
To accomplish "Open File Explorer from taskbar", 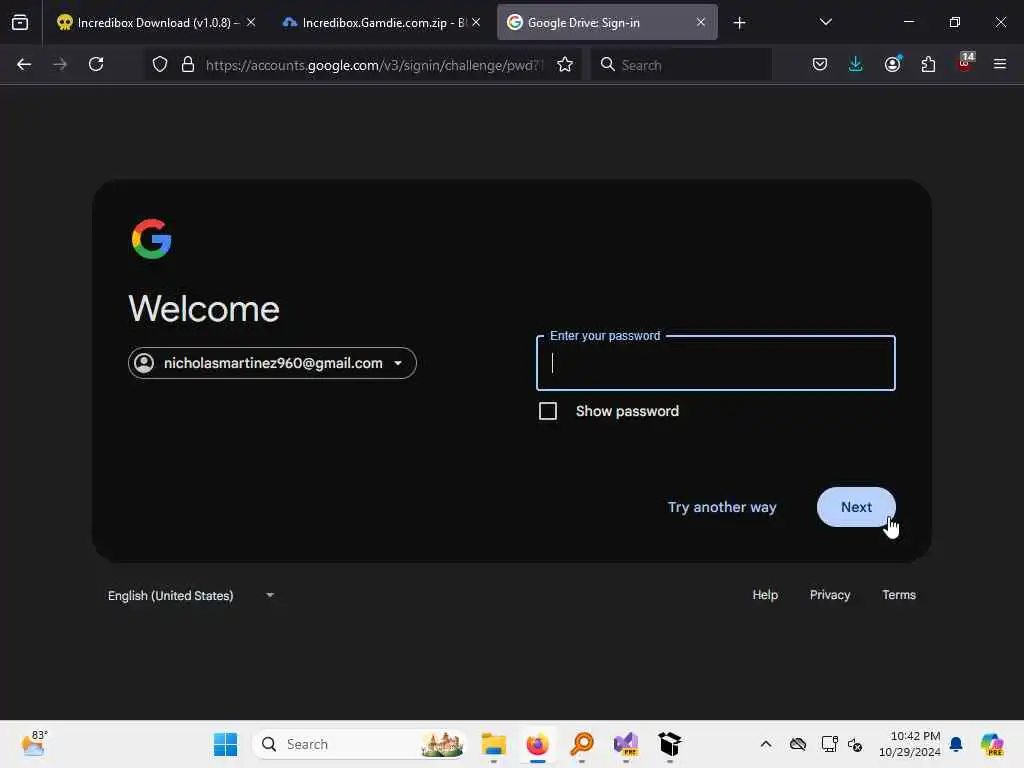I will click(494, 744).
